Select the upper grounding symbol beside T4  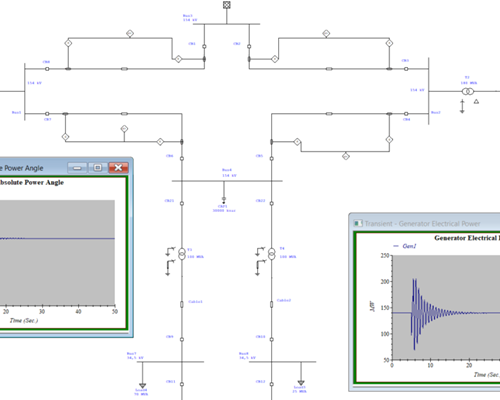tap(260, 251)
